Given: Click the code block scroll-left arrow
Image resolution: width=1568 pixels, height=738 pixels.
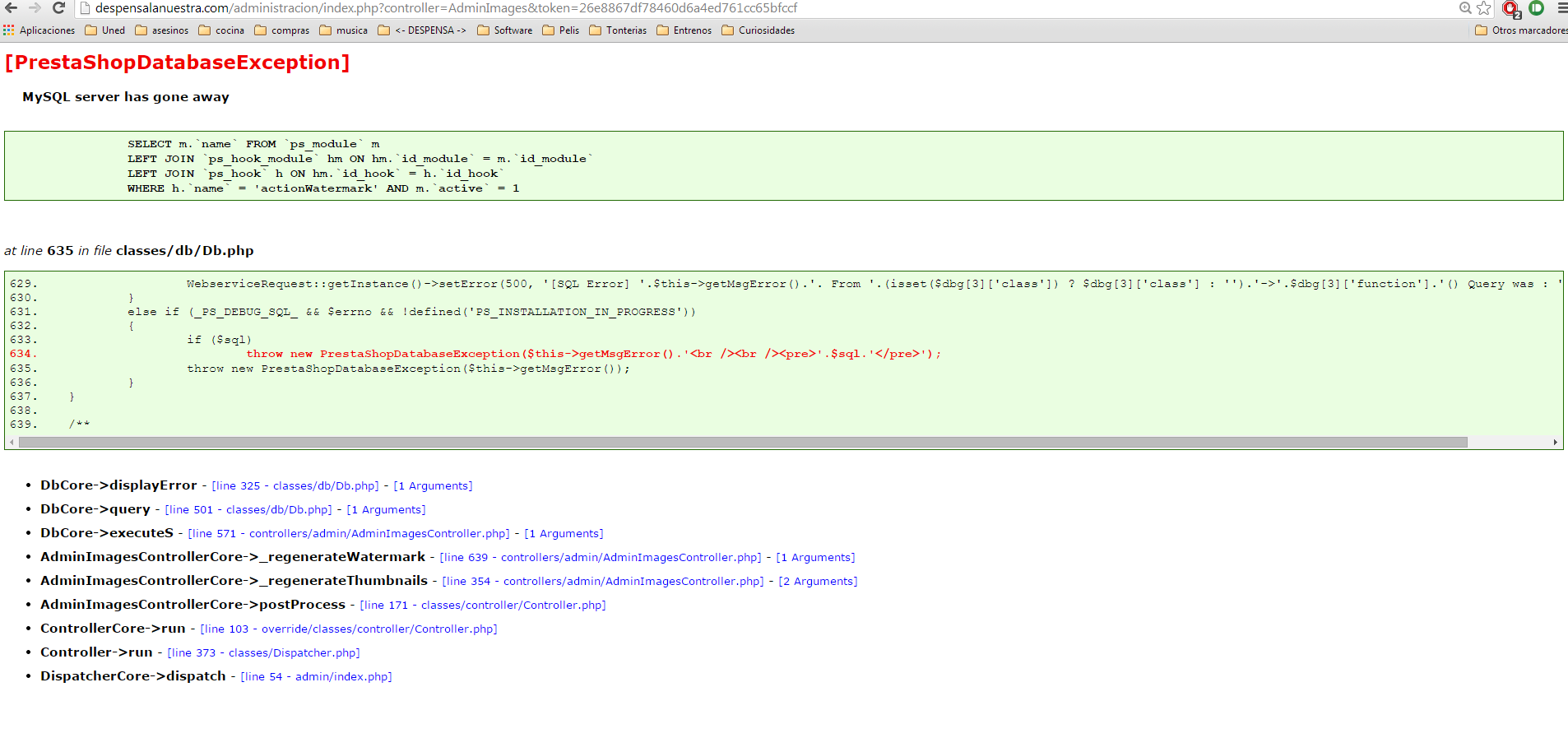Looking at the screenshot, I should [x=12, y=443].
